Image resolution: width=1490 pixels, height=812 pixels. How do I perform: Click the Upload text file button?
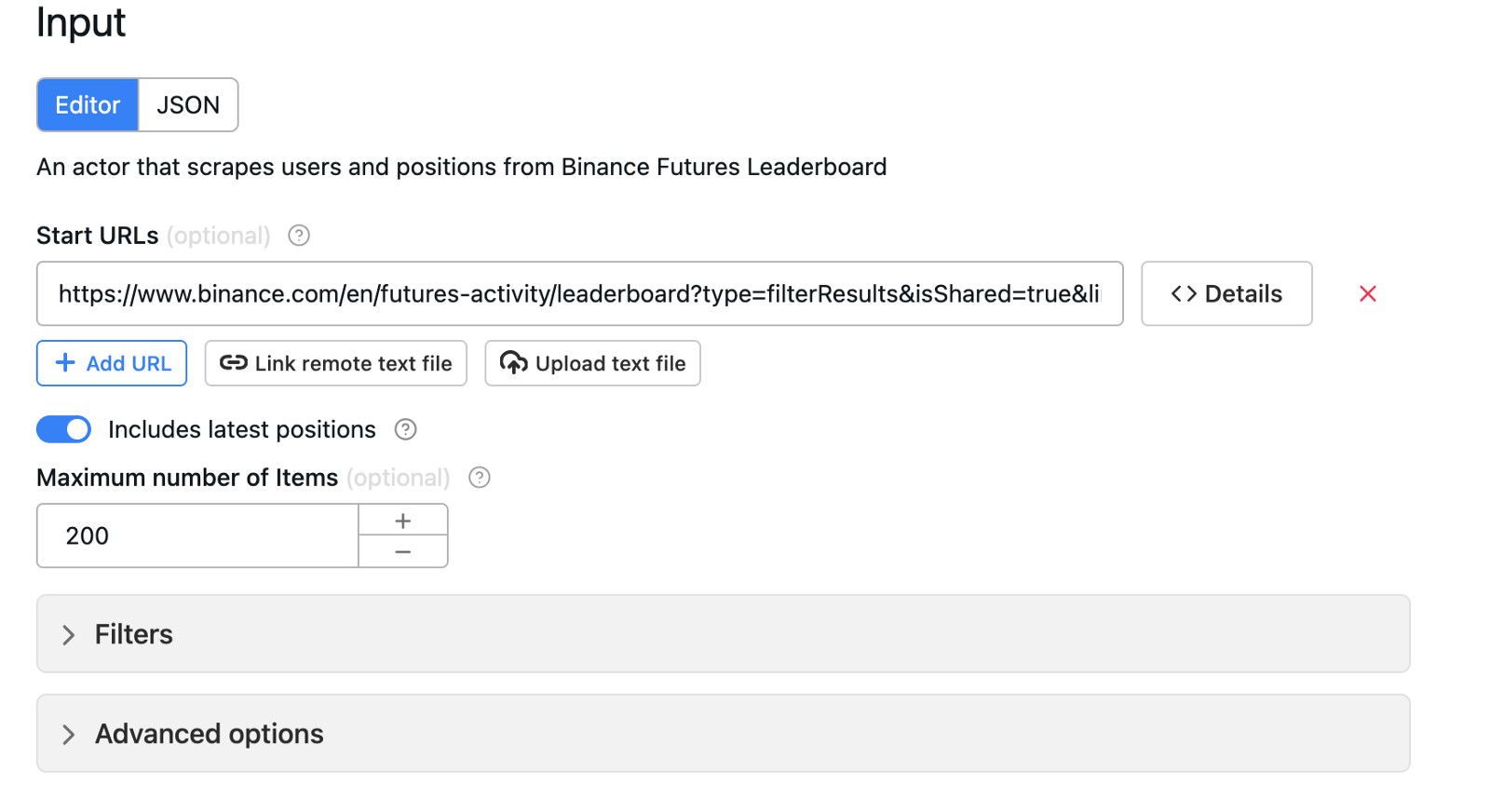click(592, 363)
